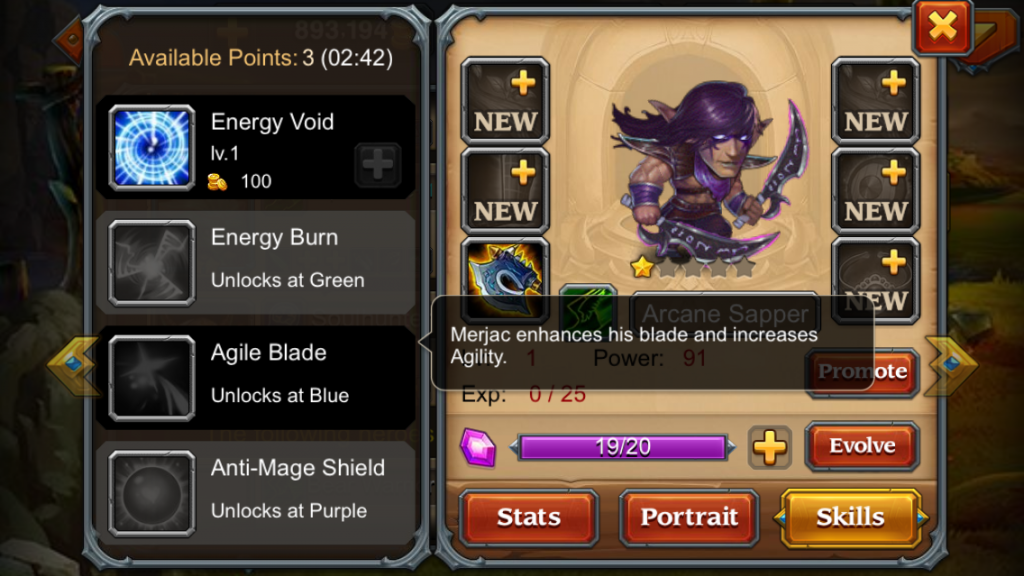1024x576 pixels.
Task: Click the Evolve button
Action: tap(862, 446)
